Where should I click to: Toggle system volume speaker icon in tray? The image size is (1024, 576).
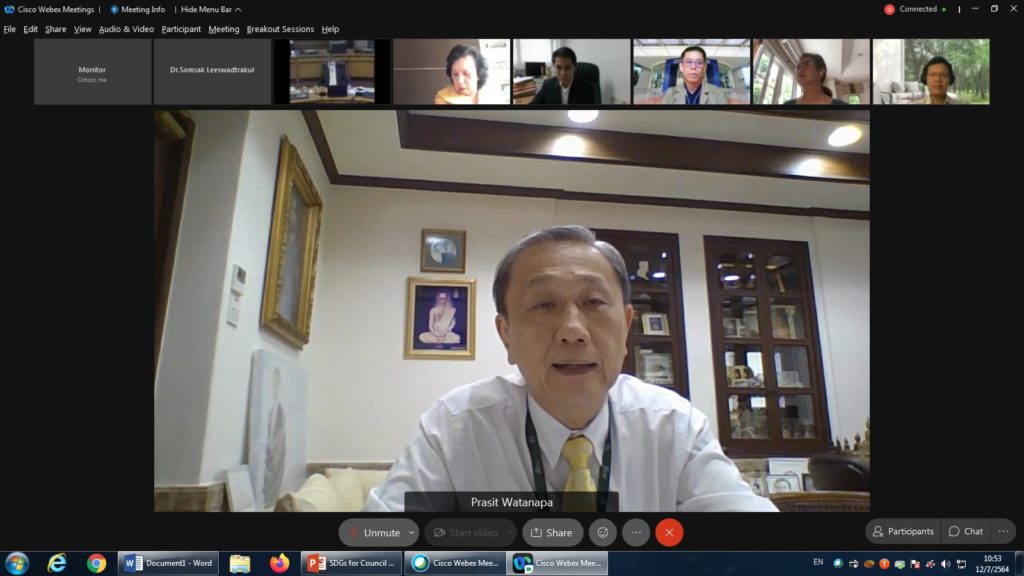945,563
